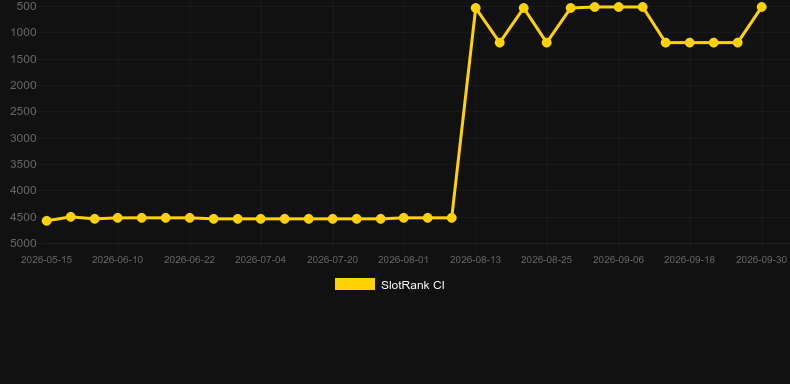Select the data point at 2026-08-01
The height and width of the screenshot is (384, 790).
(x=404, y=218)
